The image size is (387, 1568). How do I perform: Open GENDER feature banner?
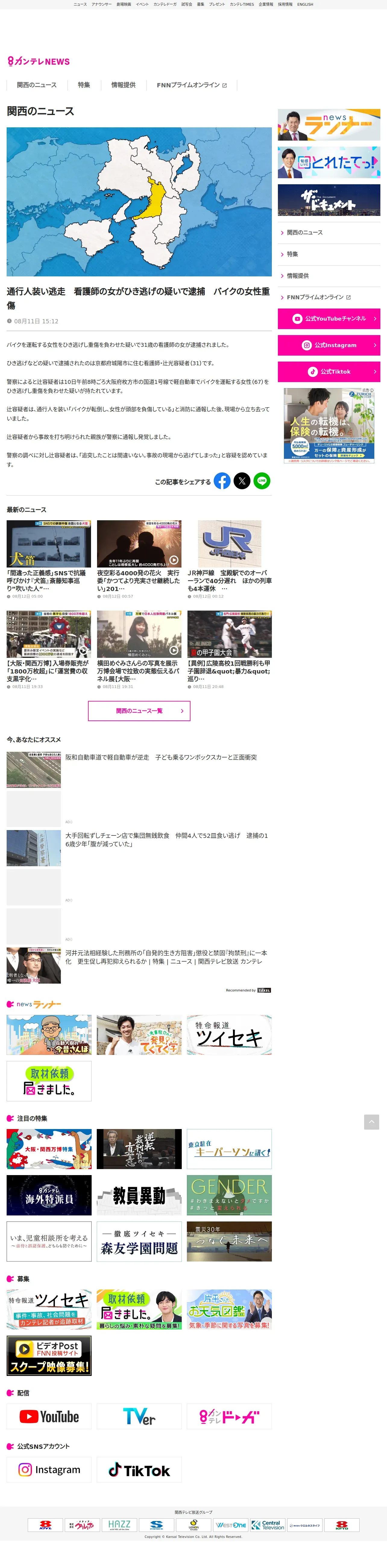[x=229, y=1196]
